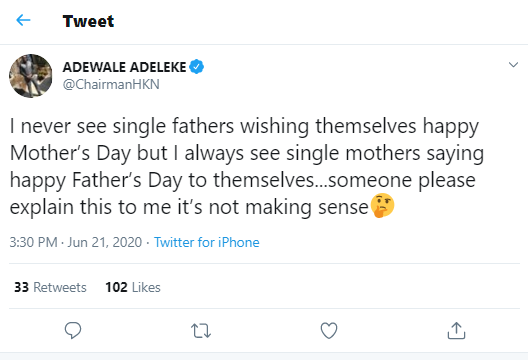Click the 3:30 PM timestamp
This screenshot has width=528, height=360.
point(33,242)
